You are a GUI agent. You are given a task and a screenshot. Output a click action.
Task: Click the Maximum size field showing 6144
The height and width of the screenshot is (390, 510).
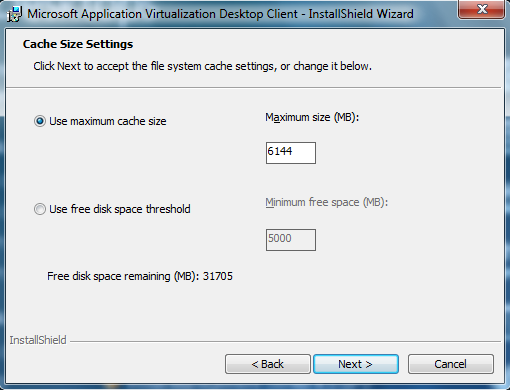click(x=291, y=153)
